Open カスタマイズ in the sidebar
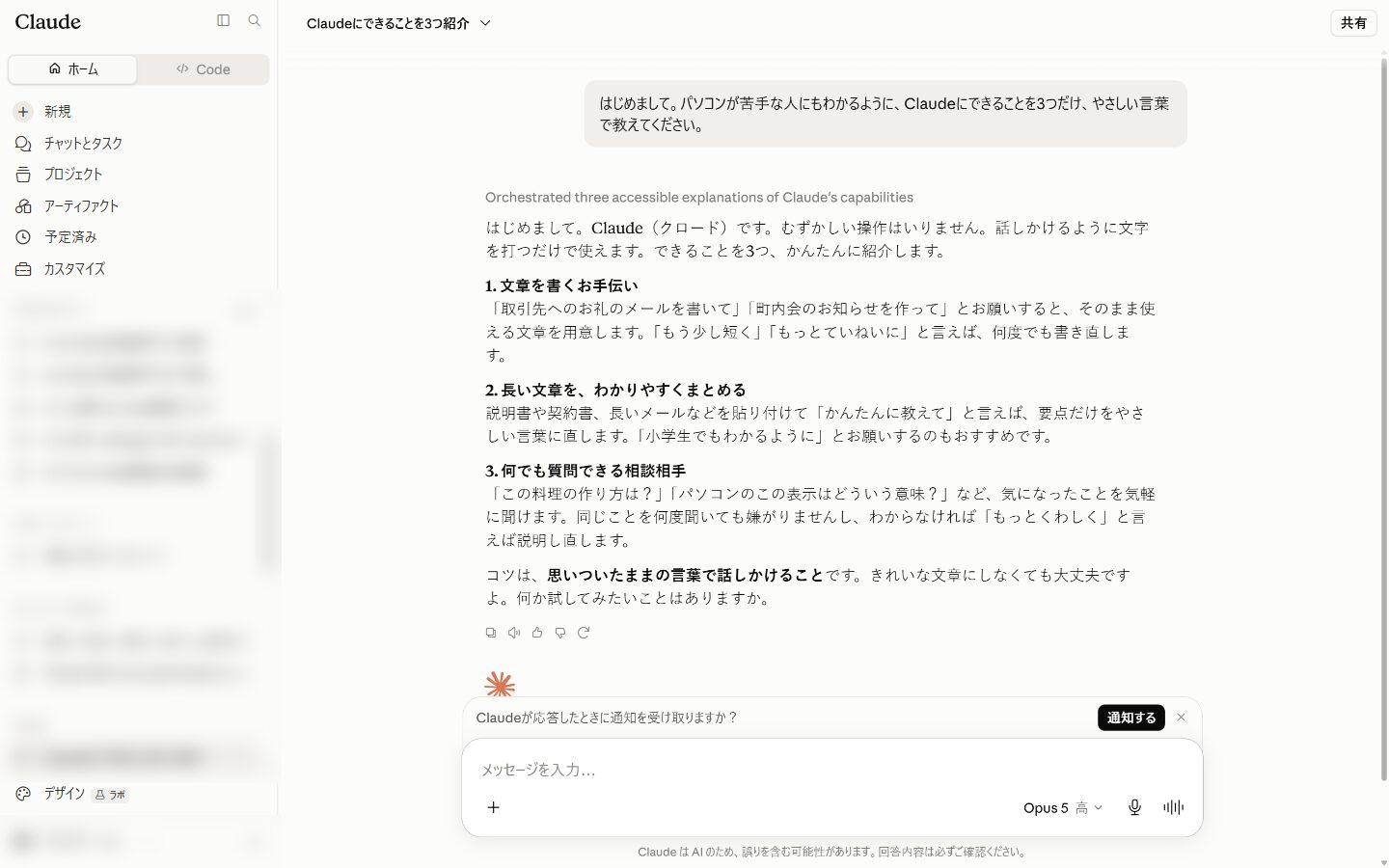The image size is (1389, 868). click(x=139, y=269)
